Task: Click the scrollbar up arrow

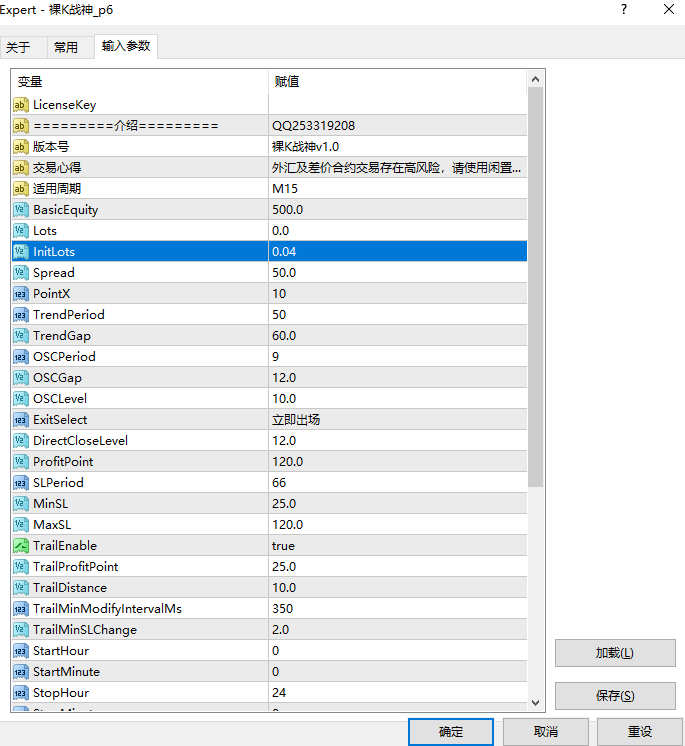Action: point(536,79)
